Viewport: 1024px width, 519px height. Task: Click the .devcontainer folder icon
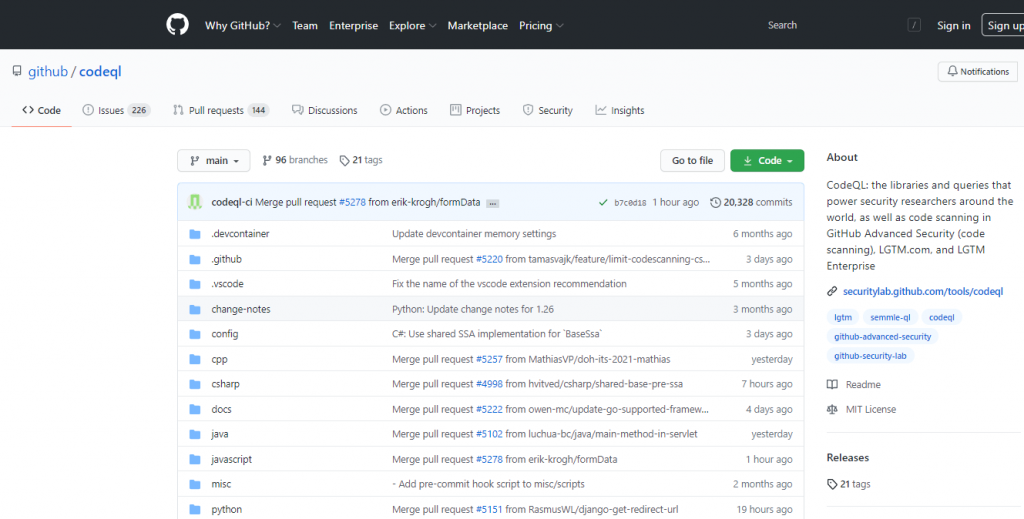click(x=195, y=234)
